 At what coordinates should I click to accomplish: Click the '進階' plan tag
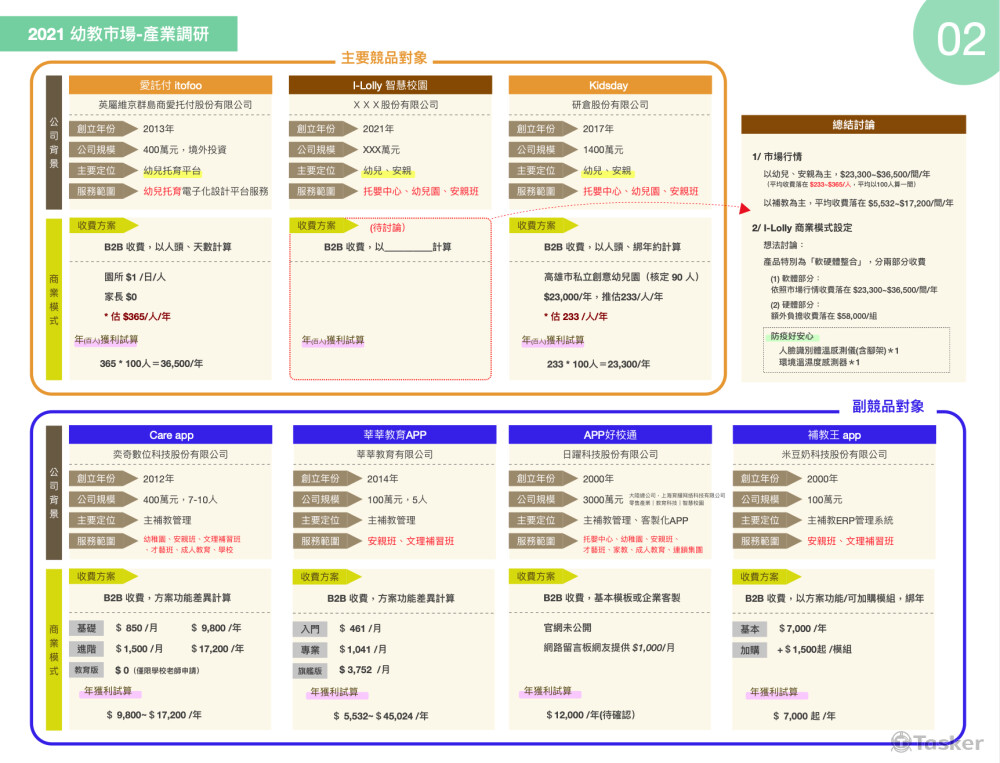pyautogui.click(x=86, y=649)
